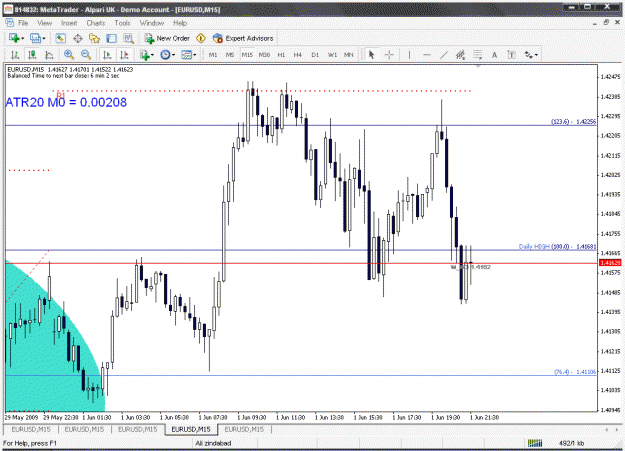Click the Daily HIGH (100.0) level label
This screenshot has width=625, height=451.
pyautogui.click(x=557, y=247)
